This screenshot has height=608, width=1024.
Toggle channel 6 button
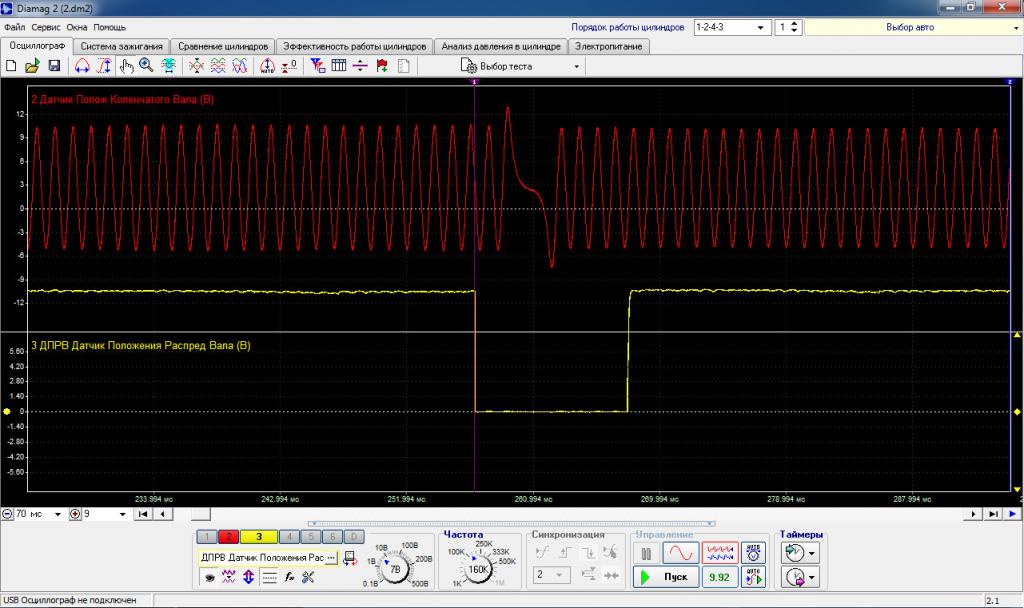pos(332,537)
